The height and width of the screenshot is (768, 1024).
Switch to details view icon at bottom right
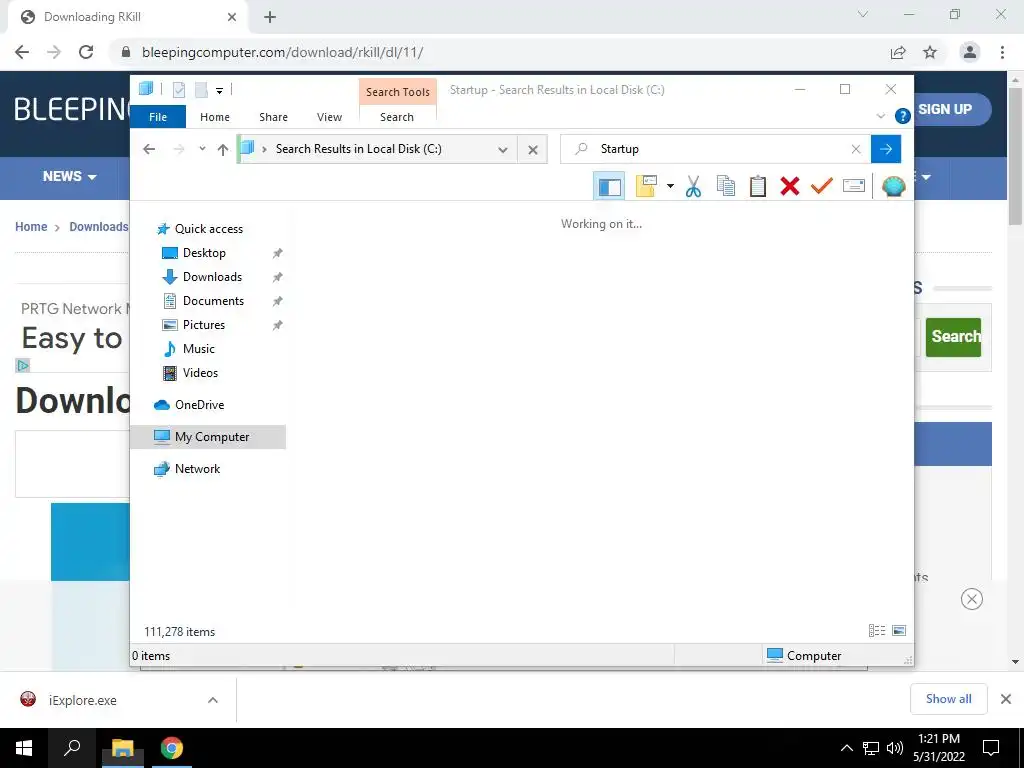click(x=877, y=630)
